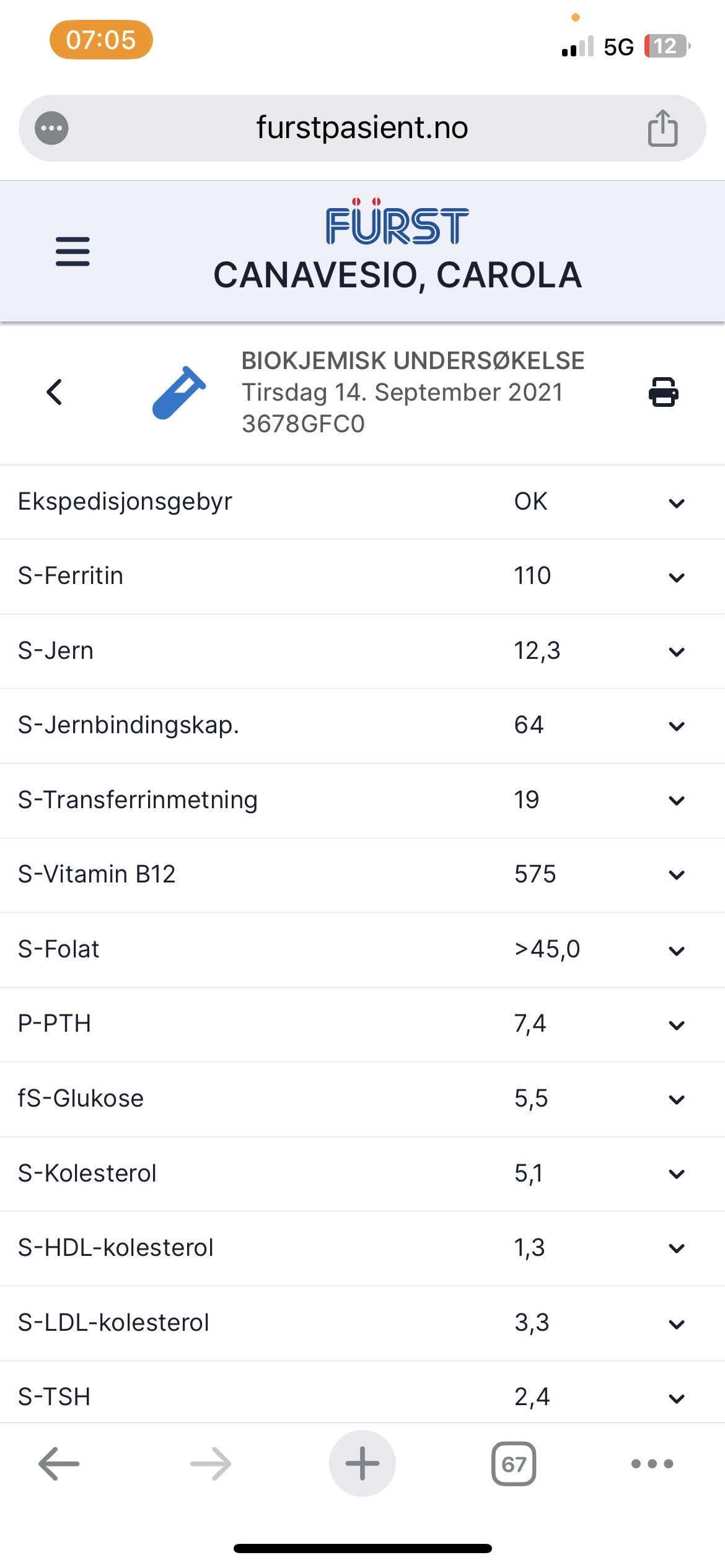Expand the P-PTH result row
The image size is (725, 1568).
[677, 1025]
